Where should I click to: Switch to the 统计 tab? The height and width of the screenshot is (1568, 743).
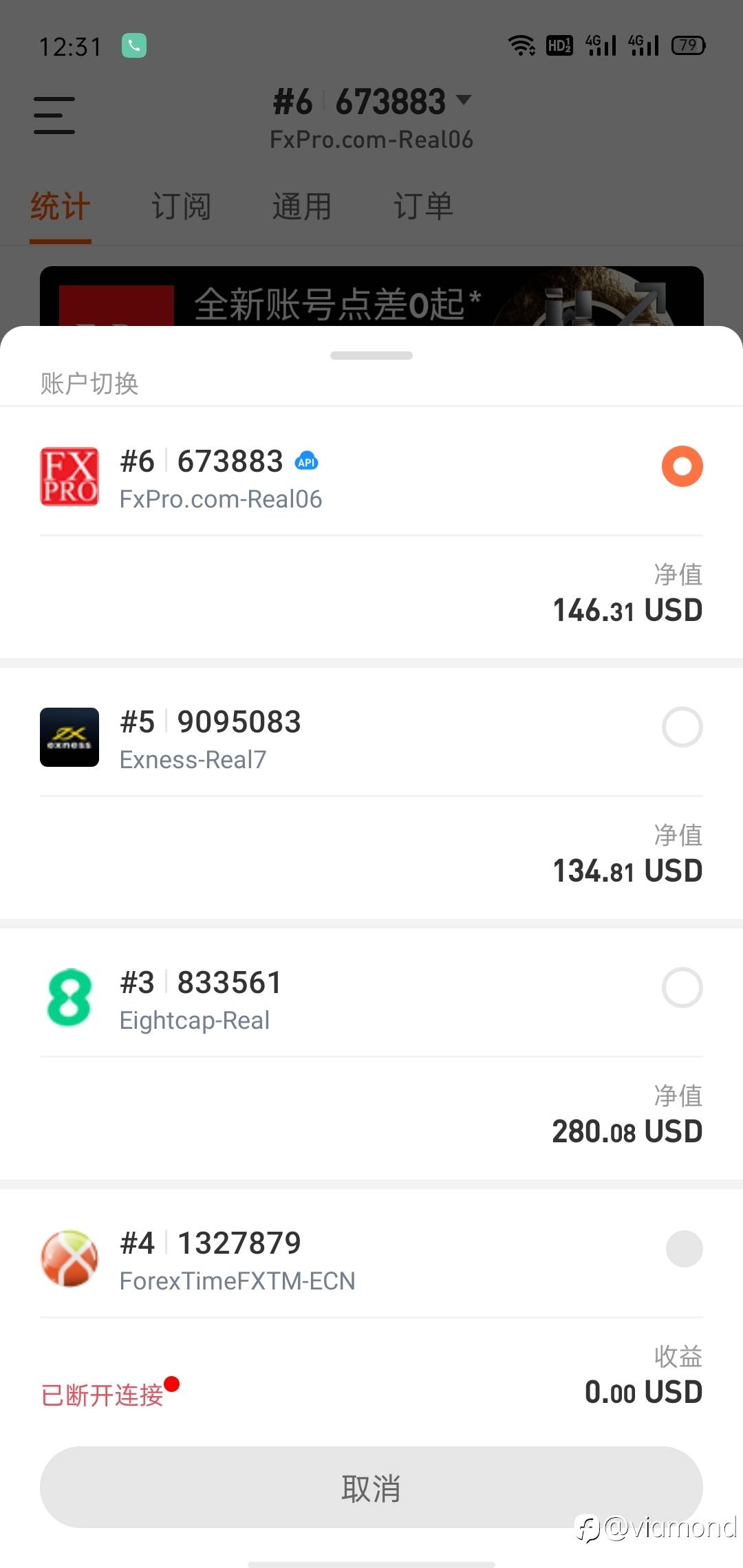(61, 206)
